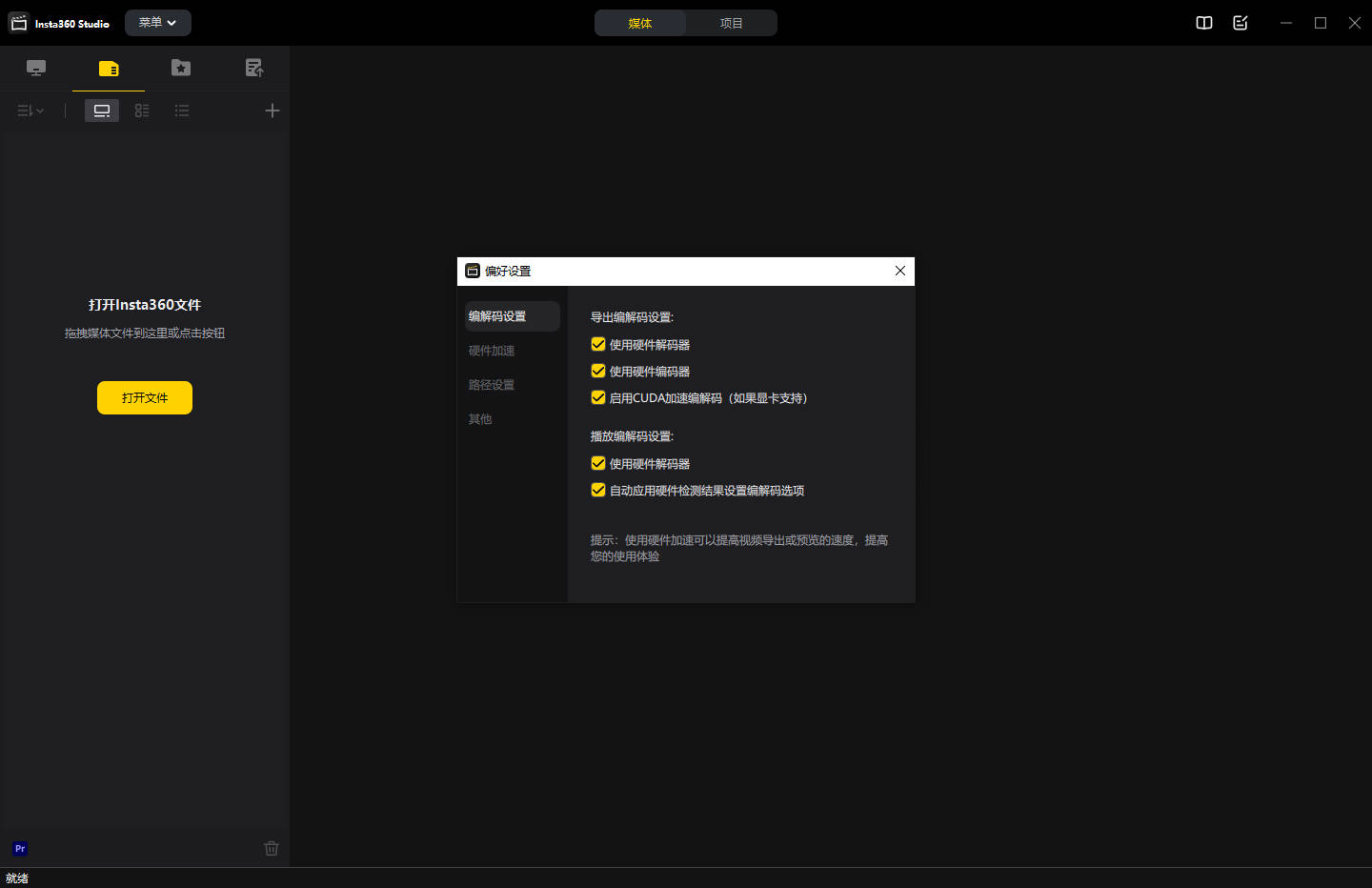Open the local device tab icon
The width and height of the screenshot is (1372, 888).
point(36,68)
